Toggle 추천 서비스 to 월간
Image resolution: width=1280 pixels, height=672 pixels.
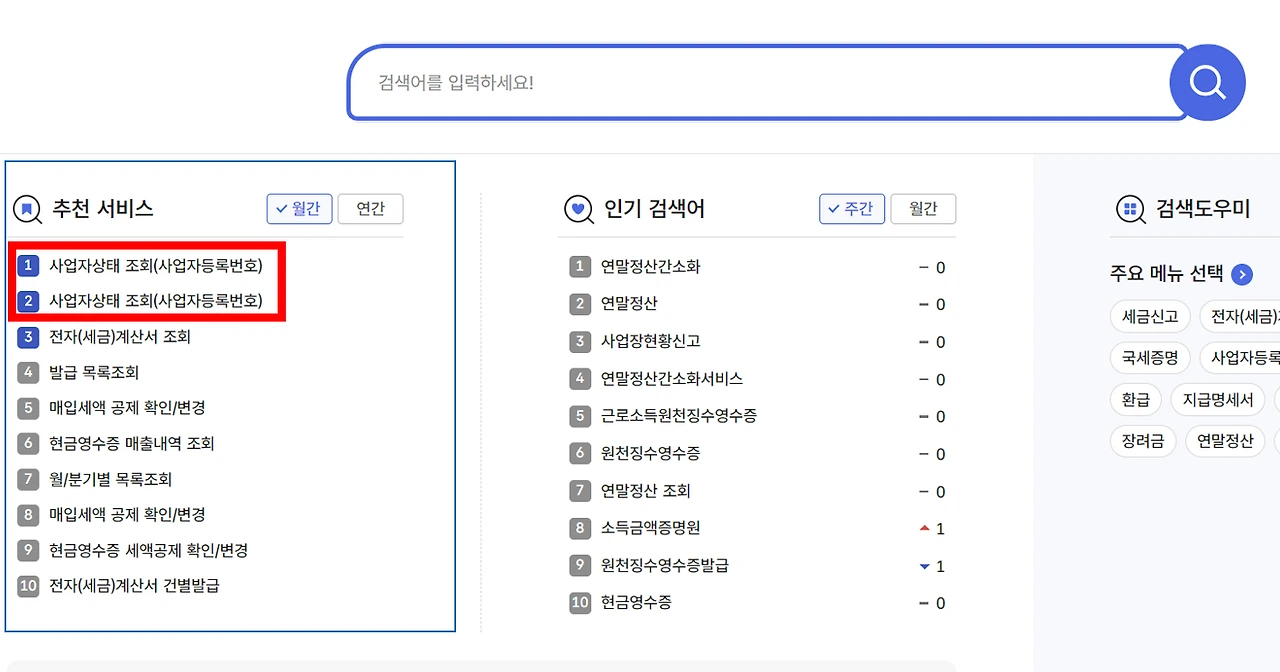(299, 209)
